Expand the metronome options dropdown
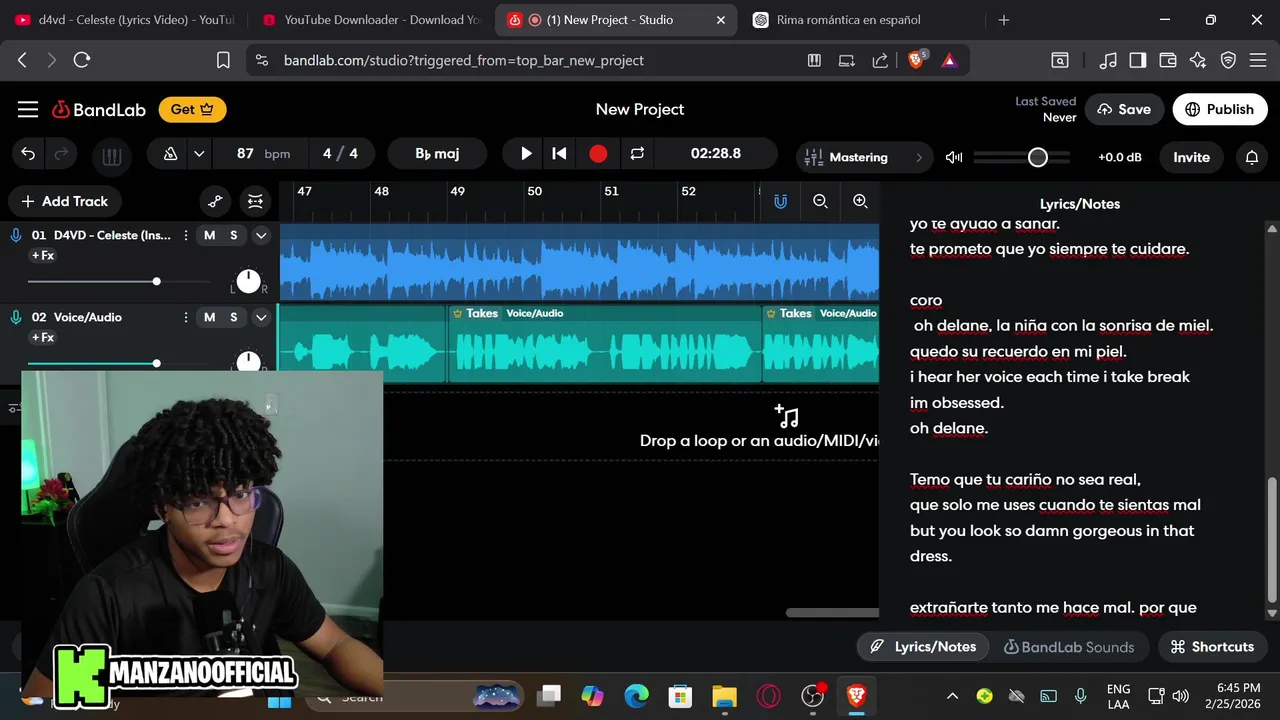 (199, 154)
